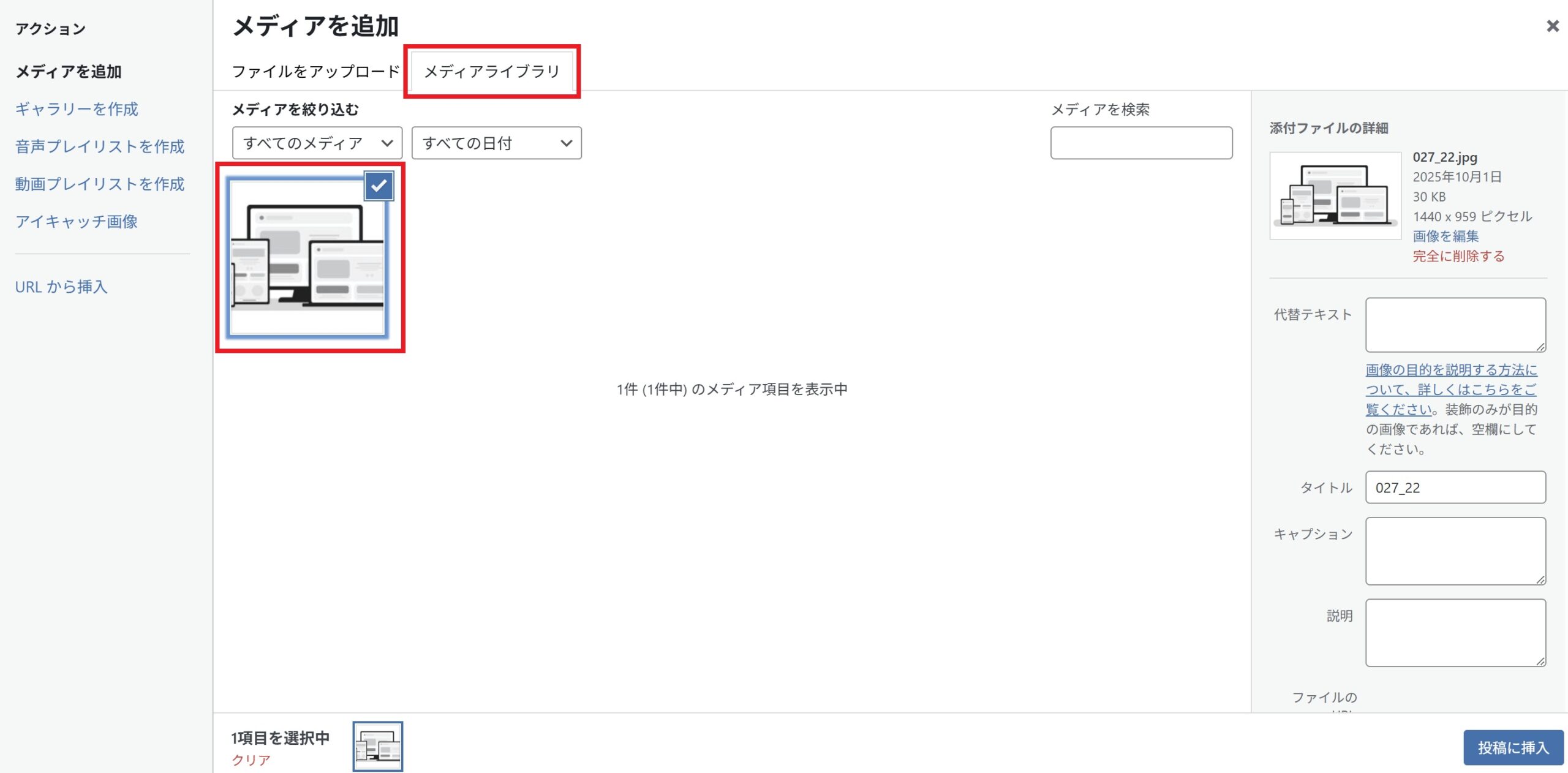Click 完全に削除する link
The width and height of the screenshot is (1568, 773).
tap(1458, 256)
